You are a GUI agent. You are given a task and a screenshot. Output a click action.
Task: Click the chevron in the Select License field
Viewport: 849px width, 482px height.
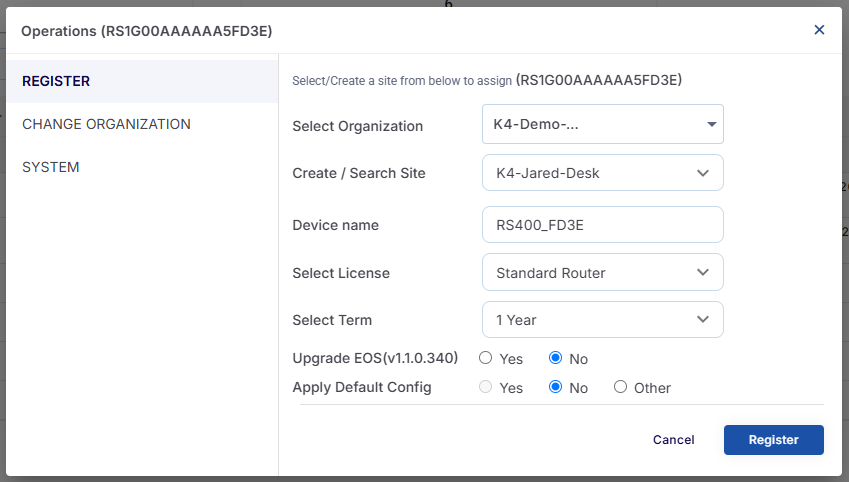(703, 272)
